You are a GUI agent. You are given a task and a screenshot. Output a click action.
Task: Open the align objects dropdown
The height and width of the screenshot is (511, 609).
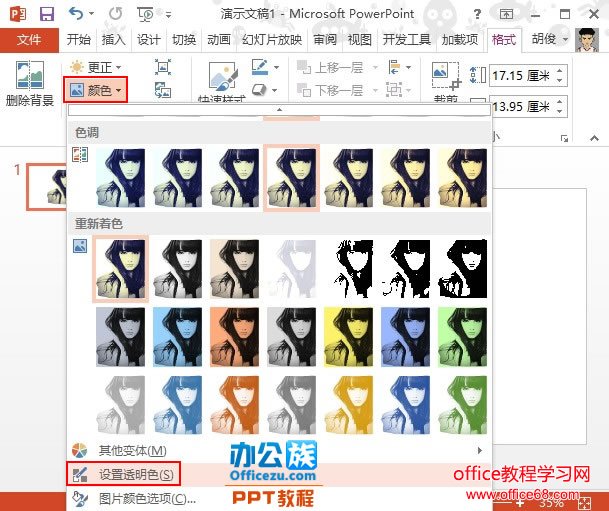[x=399, y=67]
